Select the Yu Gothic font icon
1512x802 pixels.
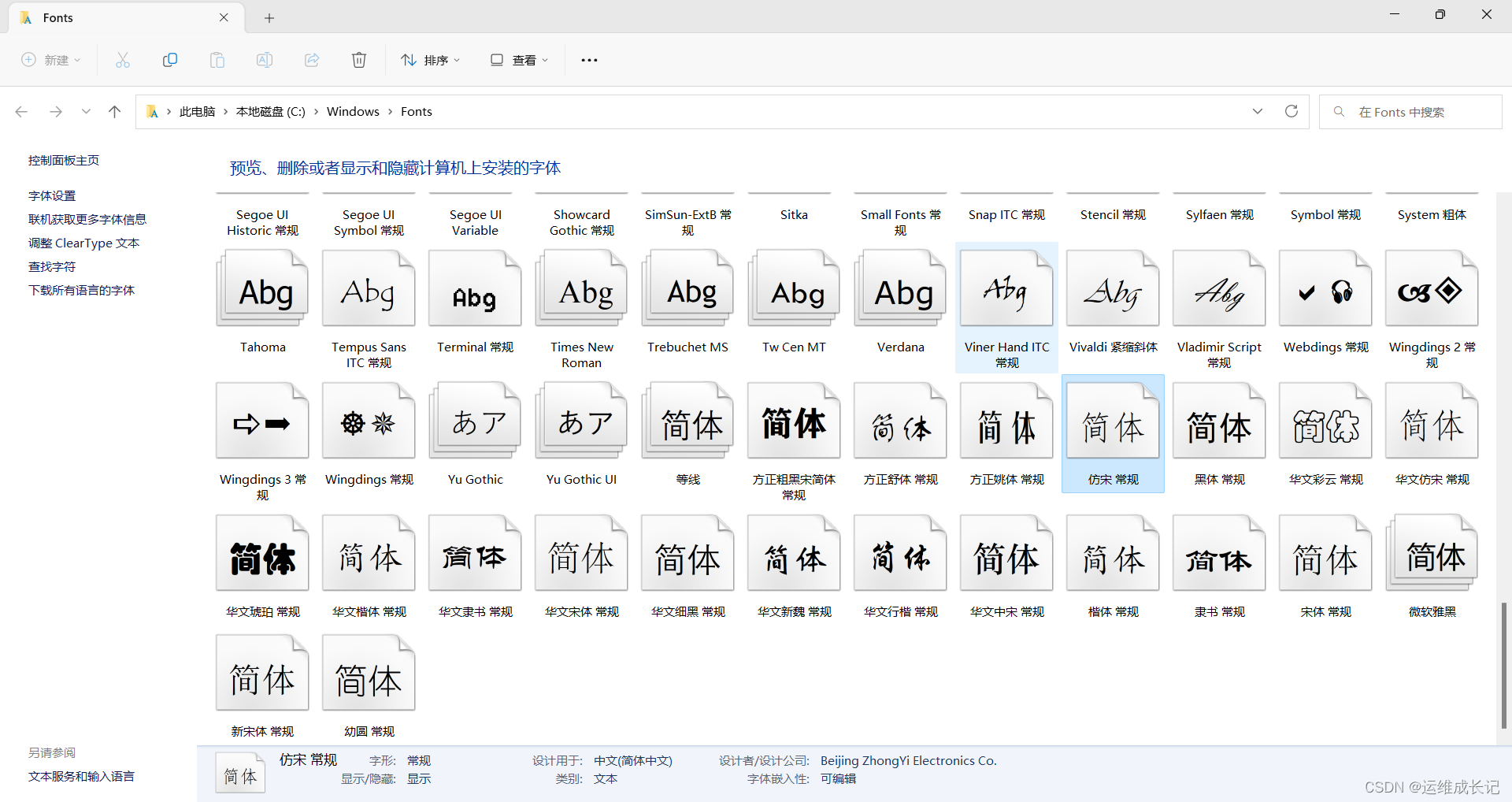coord(475,421)
